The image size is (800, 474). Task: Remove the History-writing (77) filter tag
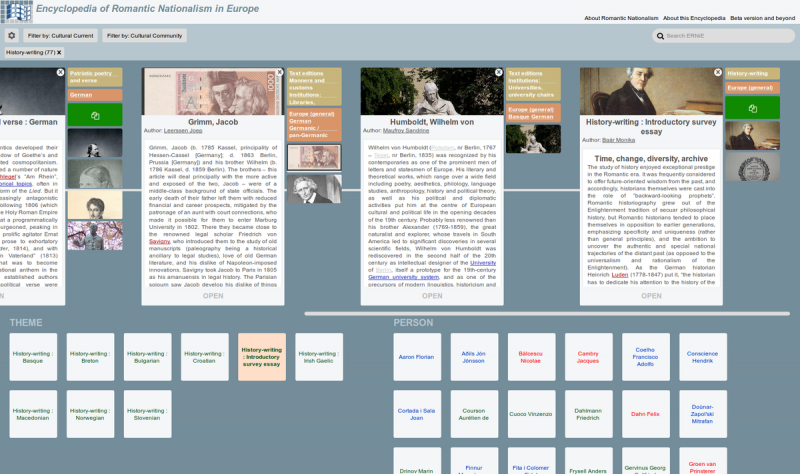59,53
